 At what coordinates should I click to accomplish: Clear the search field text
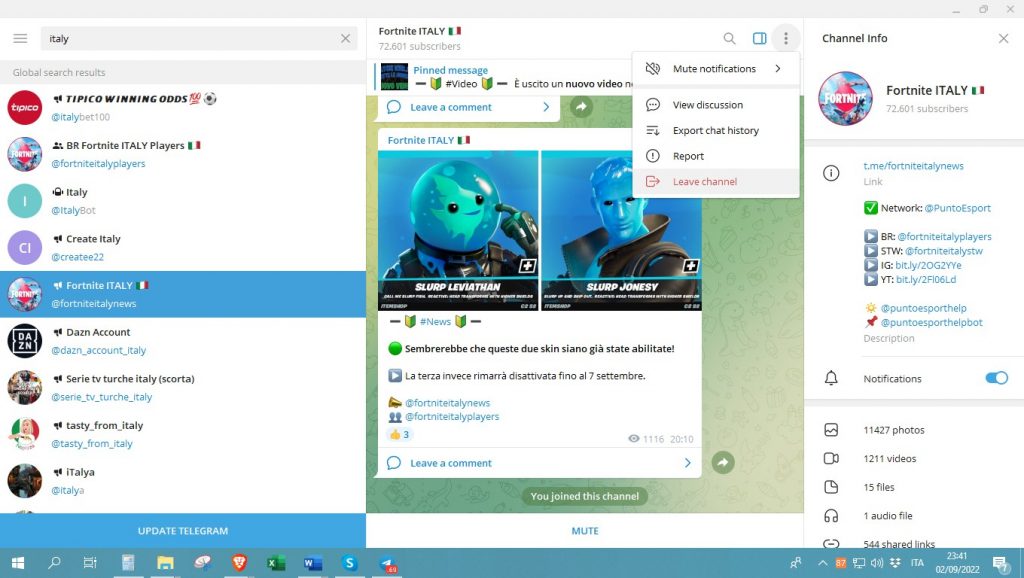click(x=345, y=39)
